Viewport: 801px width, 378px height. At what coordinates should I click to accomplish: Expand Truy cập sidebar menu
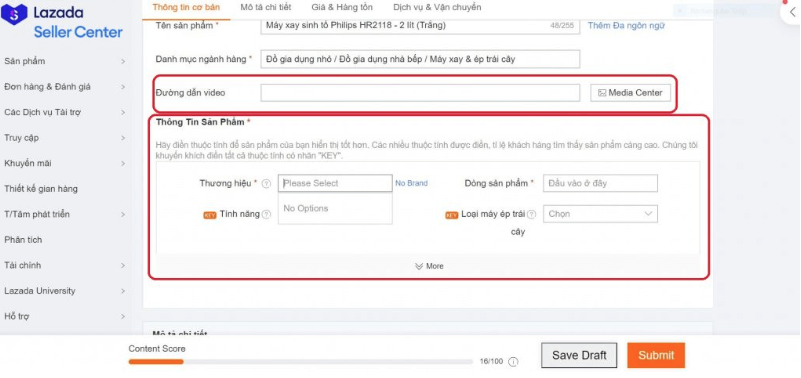coord(64,138)
